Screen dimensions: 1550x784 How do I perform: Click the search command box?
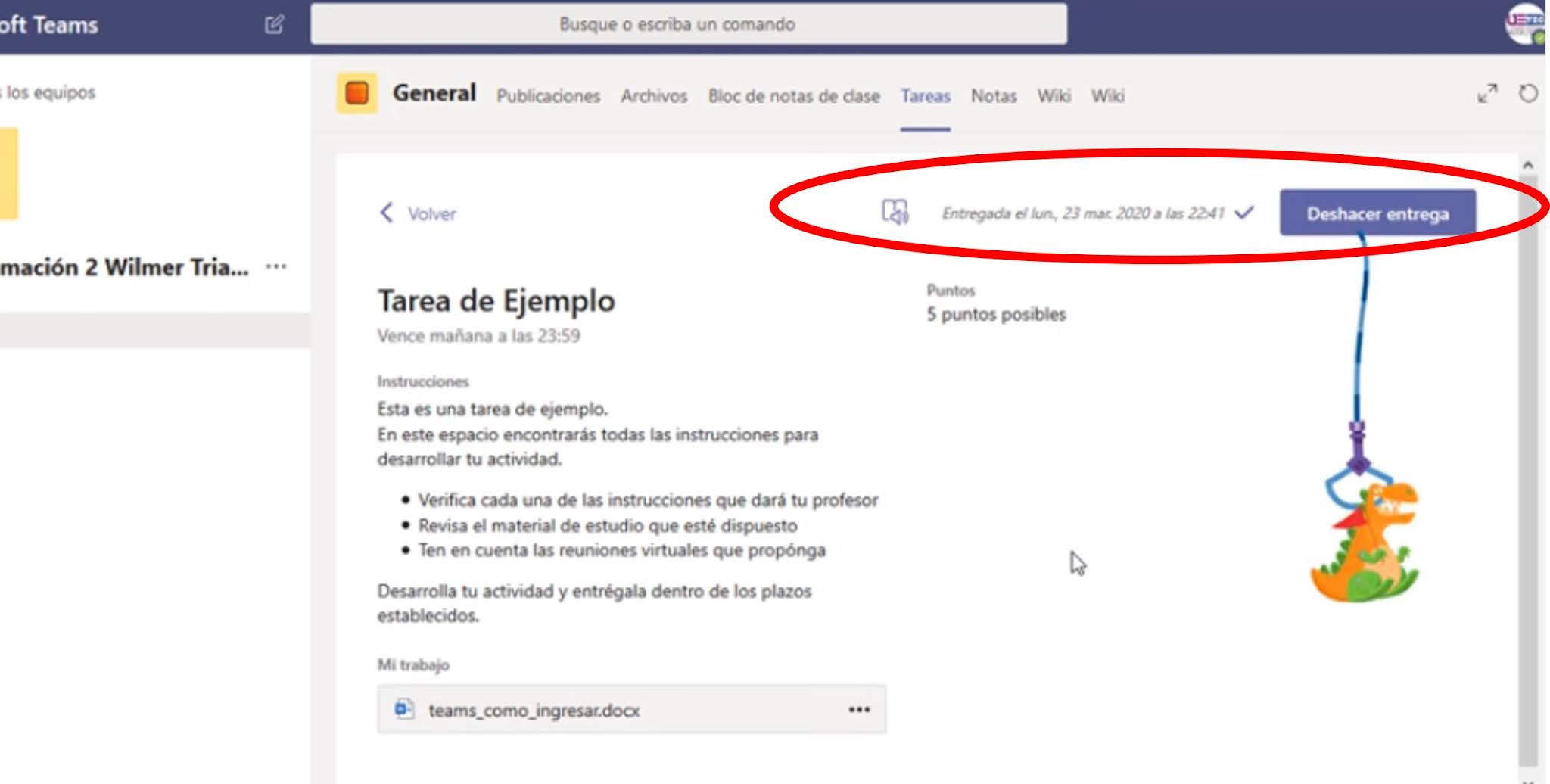coord(689,24)
